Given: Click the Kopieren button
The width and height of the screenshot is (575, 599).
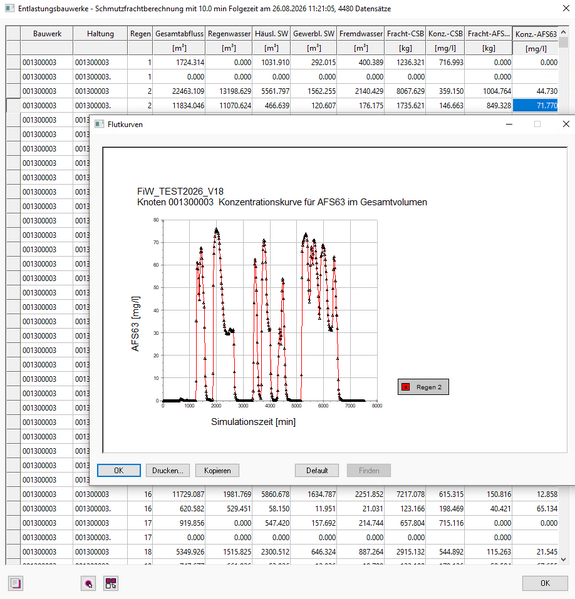Looking at the screenshot, I should tap(217, 470).
